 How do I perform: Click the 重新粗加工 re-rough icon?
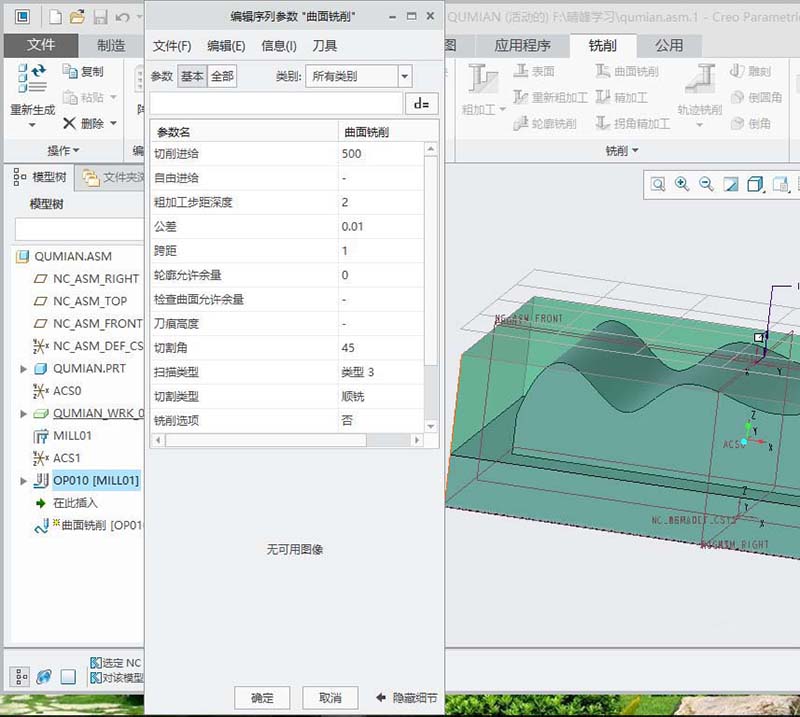point(520,97)
